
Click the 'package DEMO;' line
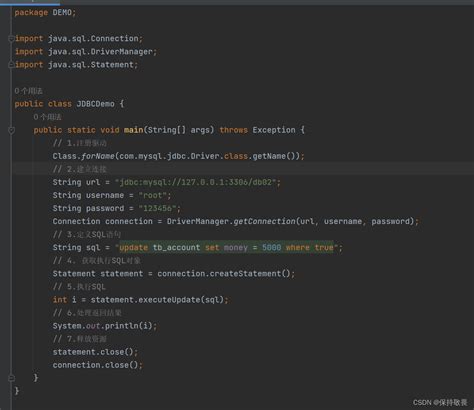[x=45, y=13]
